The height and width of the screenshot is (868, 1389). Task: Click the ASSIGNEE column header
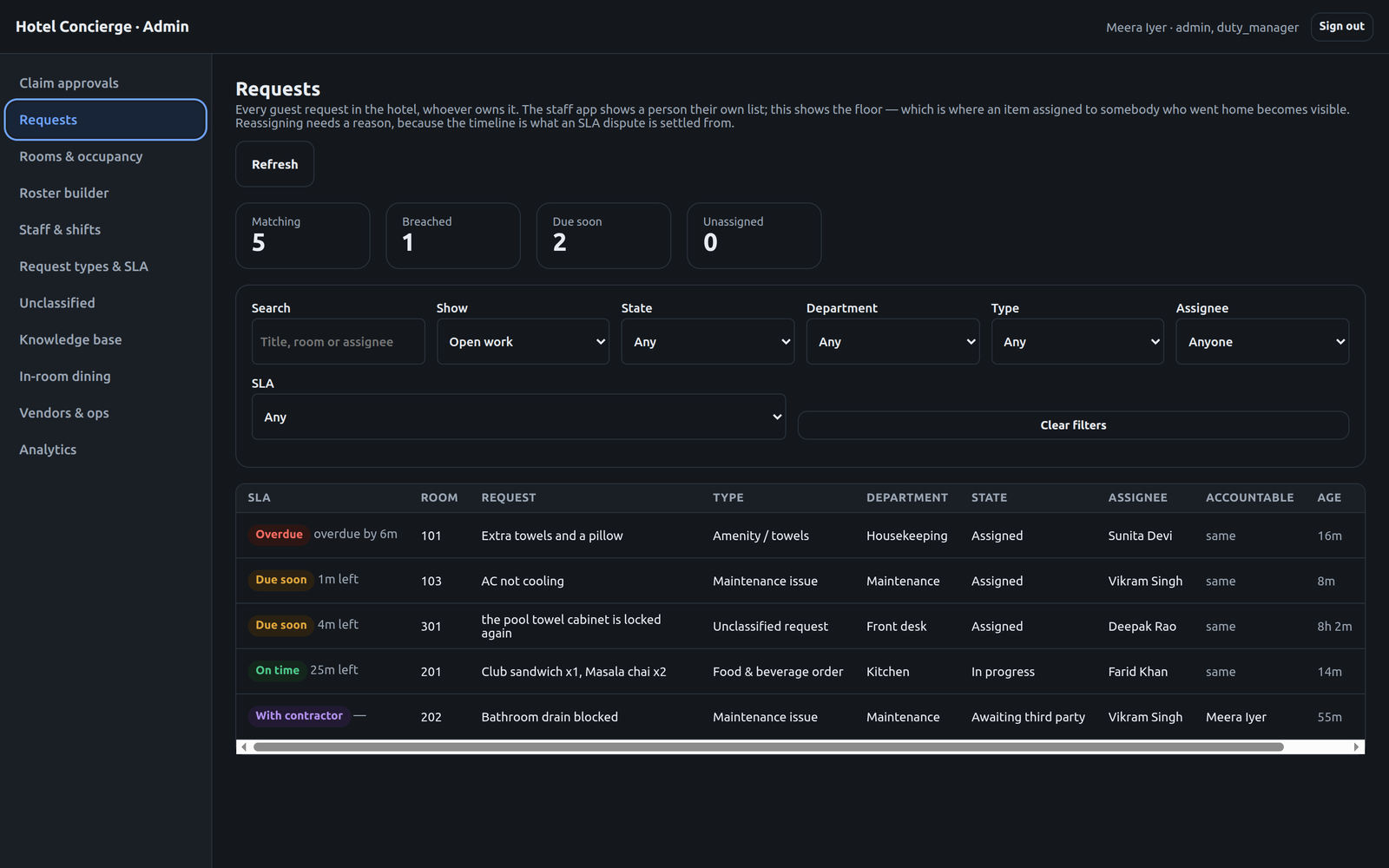pyautogui.click(x=1137, y=497)
